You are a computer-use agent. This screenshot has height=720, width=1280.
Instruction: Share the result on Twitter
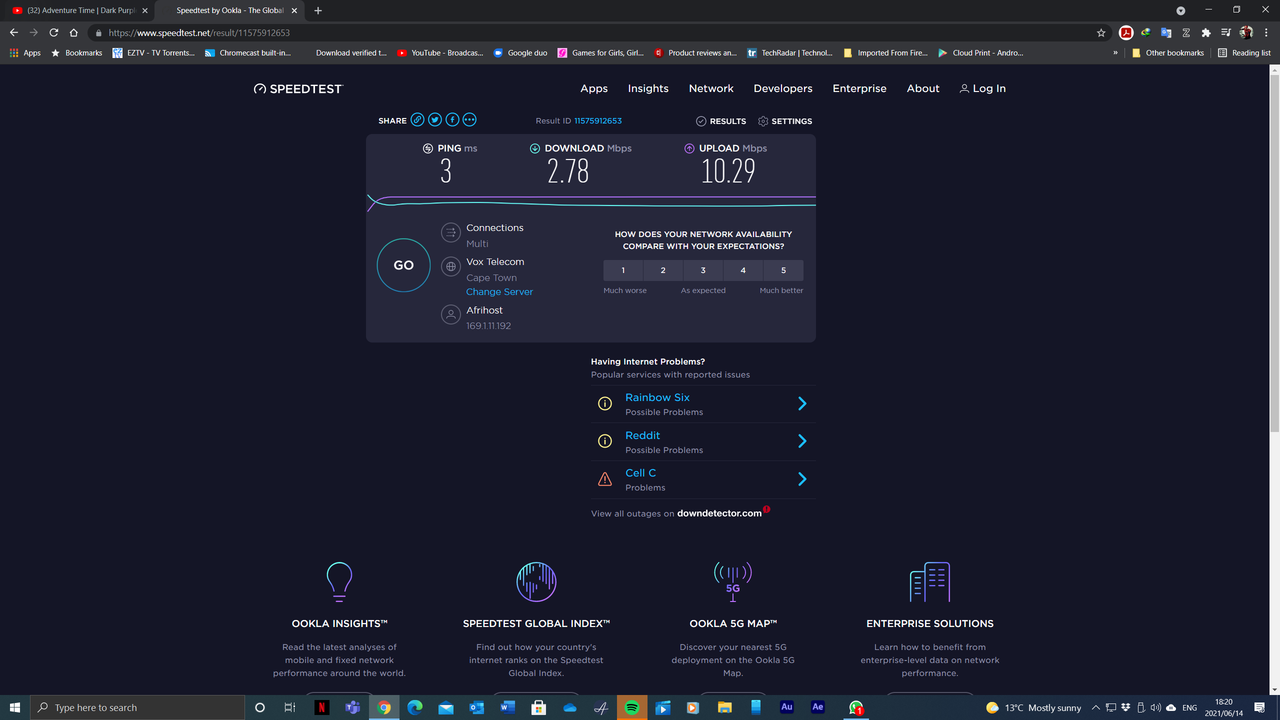(435, 120)
